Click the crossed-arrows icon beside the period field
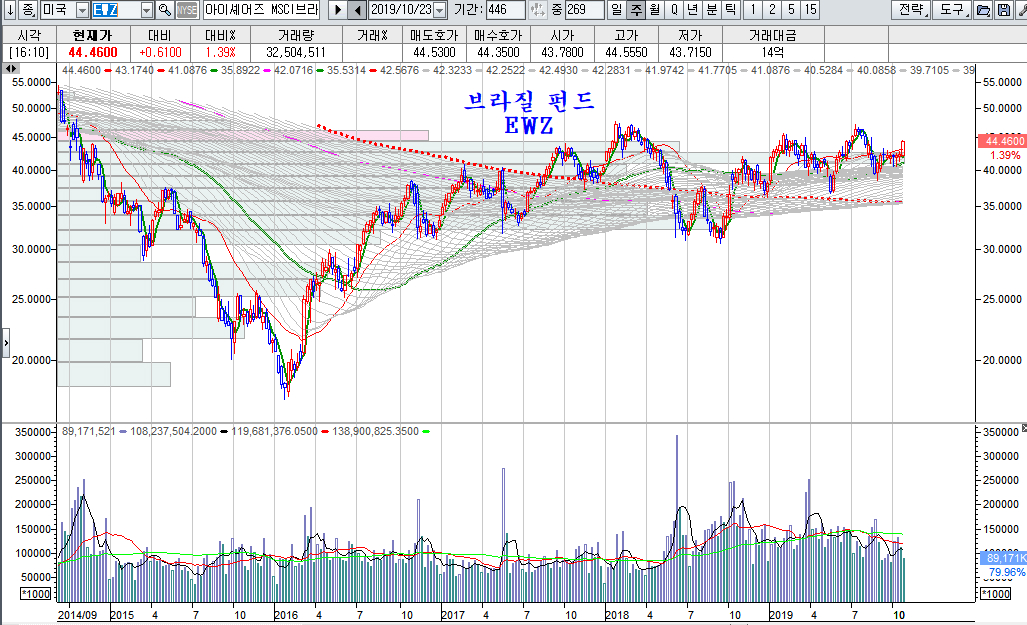Viewport: 1027px width, 625px height. [x=540, y=10]
